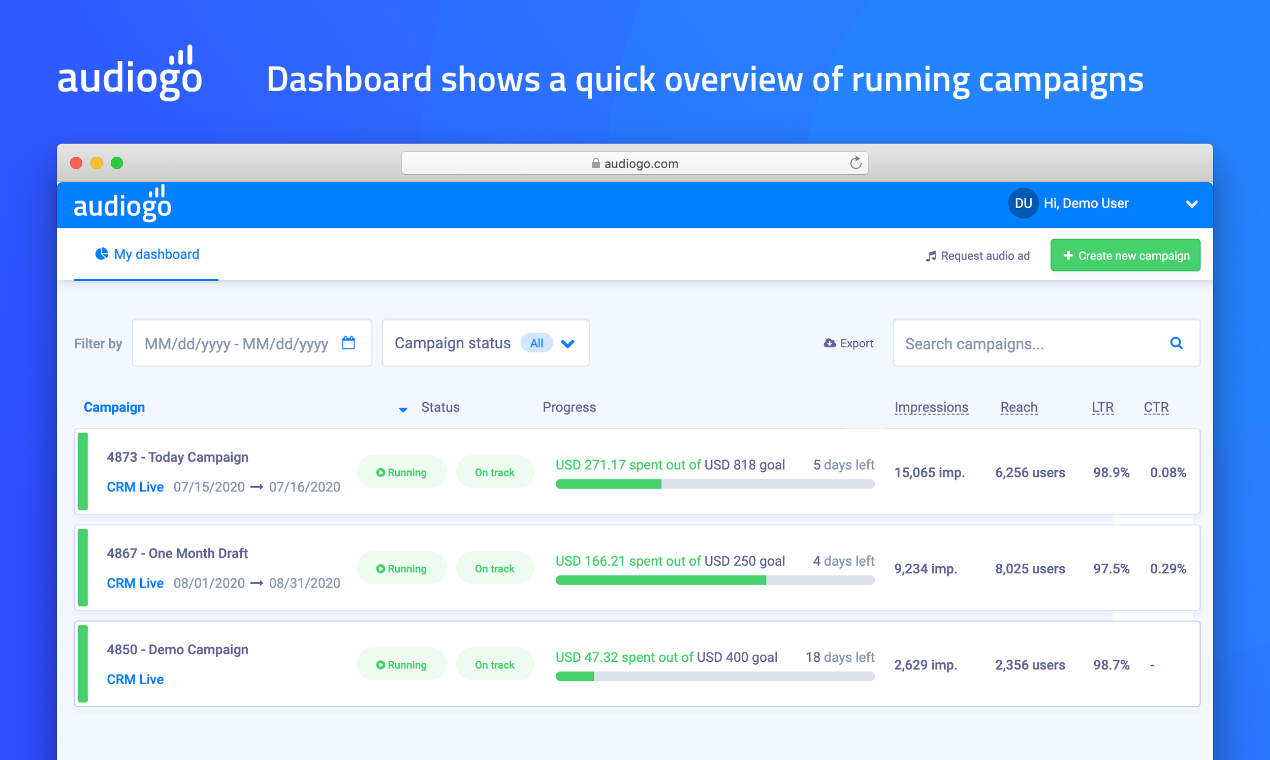Screen dimensions: 1270x760
Task: Click the music note icon beside Request audio ad
Action: pyautogui.click(x=930, y=256)
